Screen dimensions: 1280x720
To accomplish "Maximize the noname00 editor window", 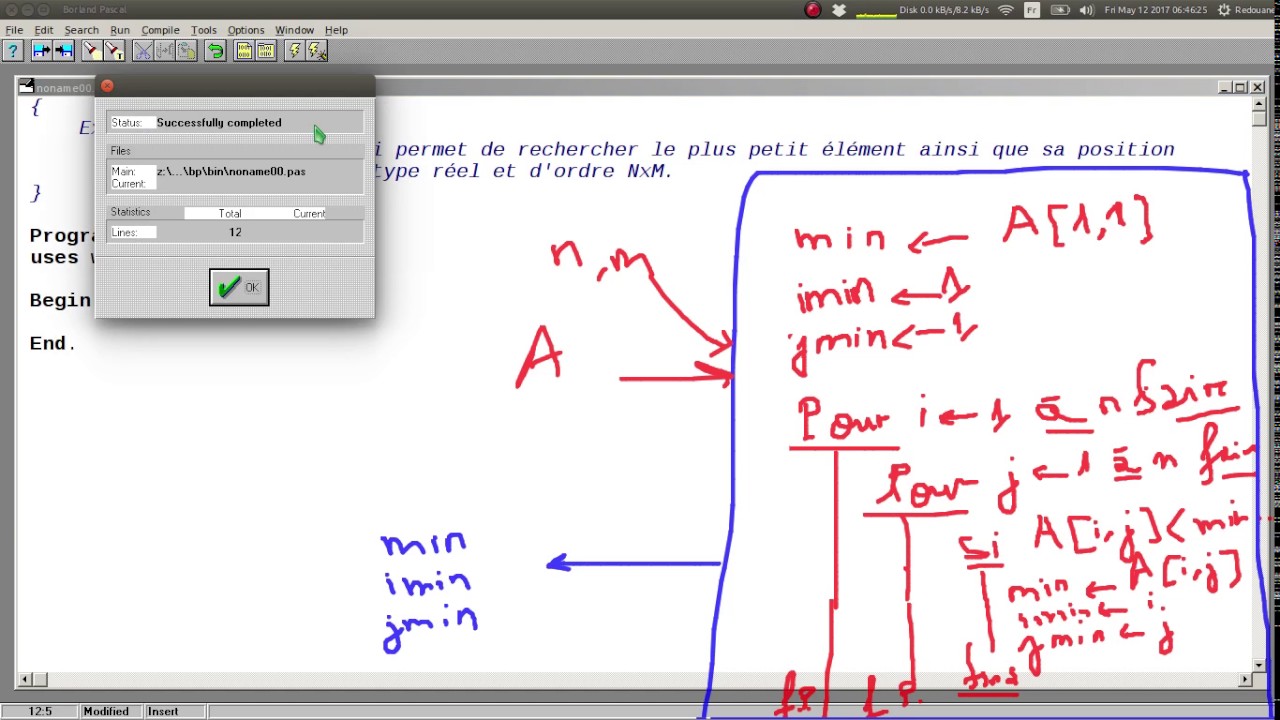I will pos(1240,88).
